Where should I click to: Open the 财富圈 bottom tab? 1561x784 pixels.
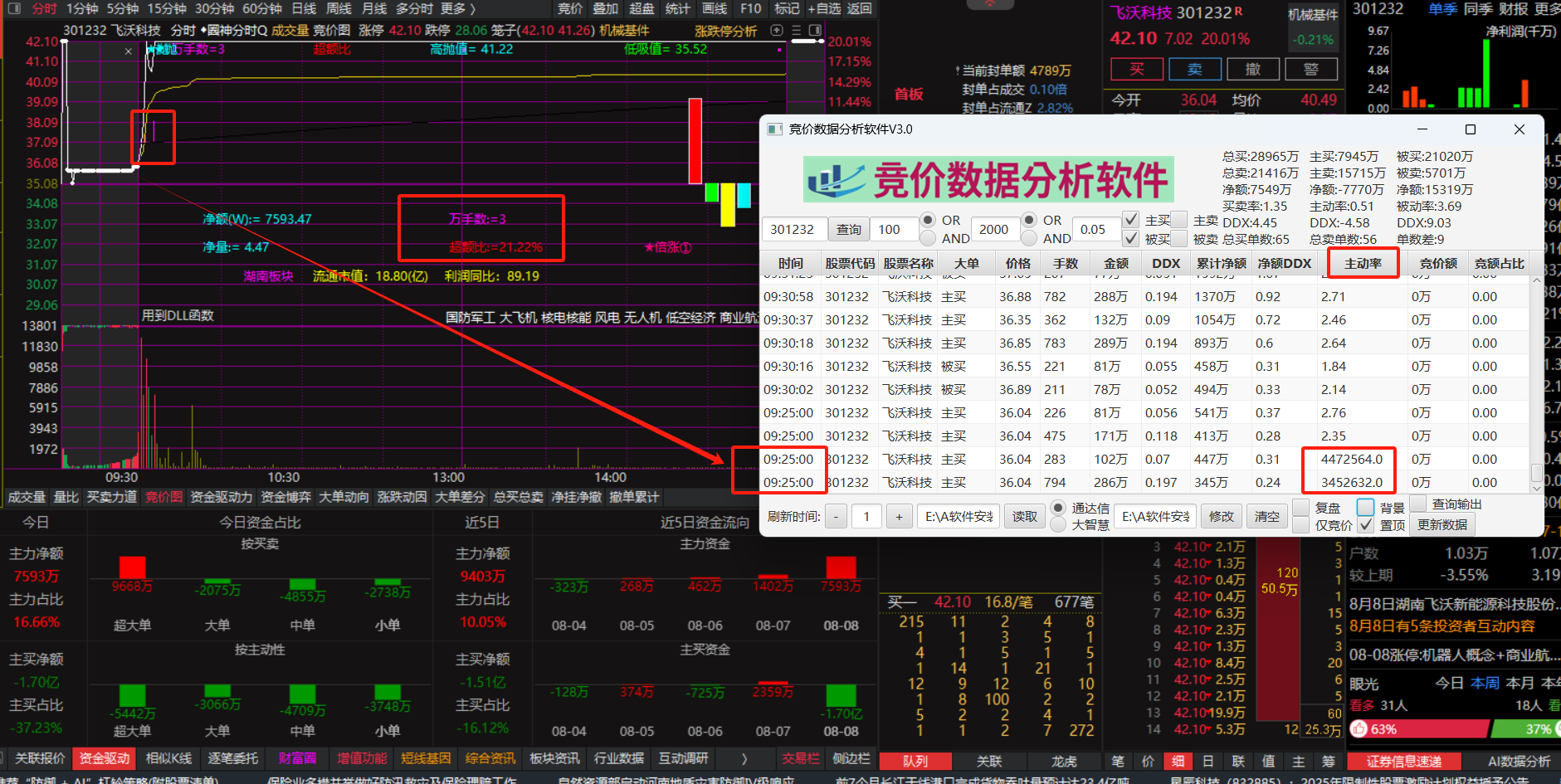[x=297, y=758]
